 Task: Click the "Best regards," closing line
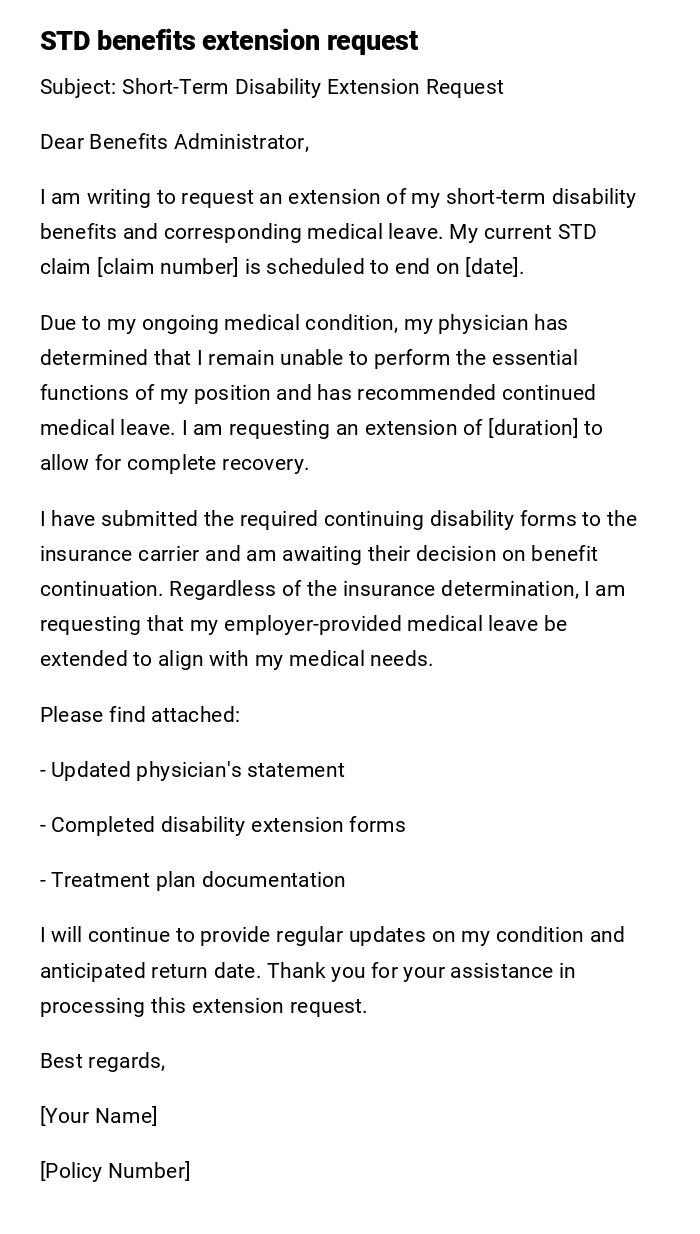[102, 1061]
